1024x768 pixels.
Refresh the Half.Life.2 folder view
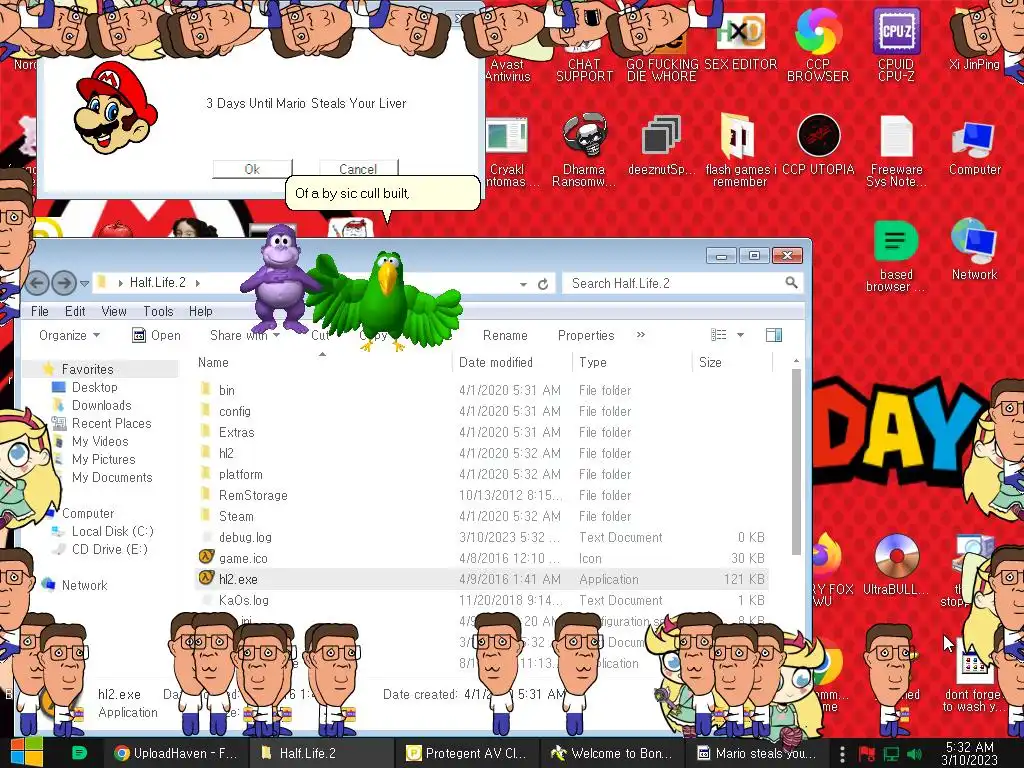(543, 284)
